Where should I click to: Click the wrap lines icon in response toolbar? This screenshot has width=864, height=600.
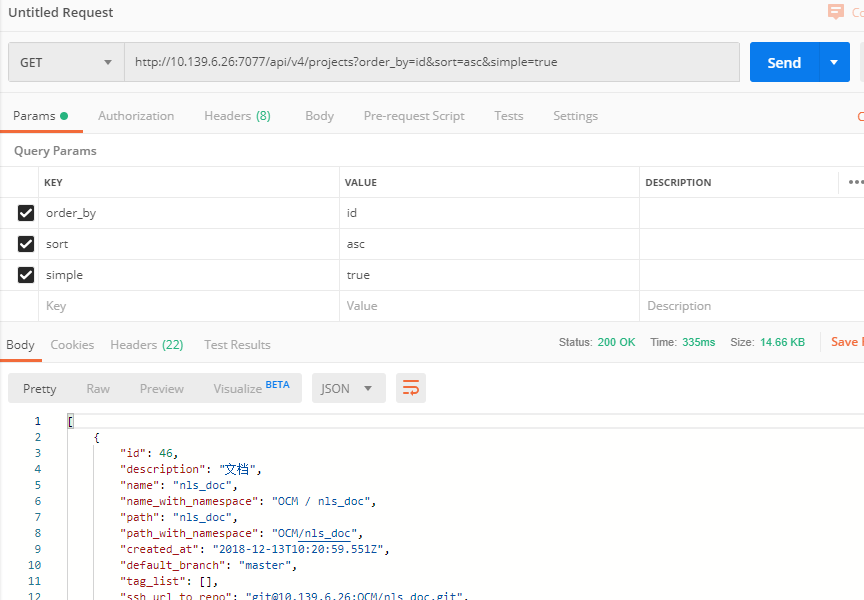[411, 388]
